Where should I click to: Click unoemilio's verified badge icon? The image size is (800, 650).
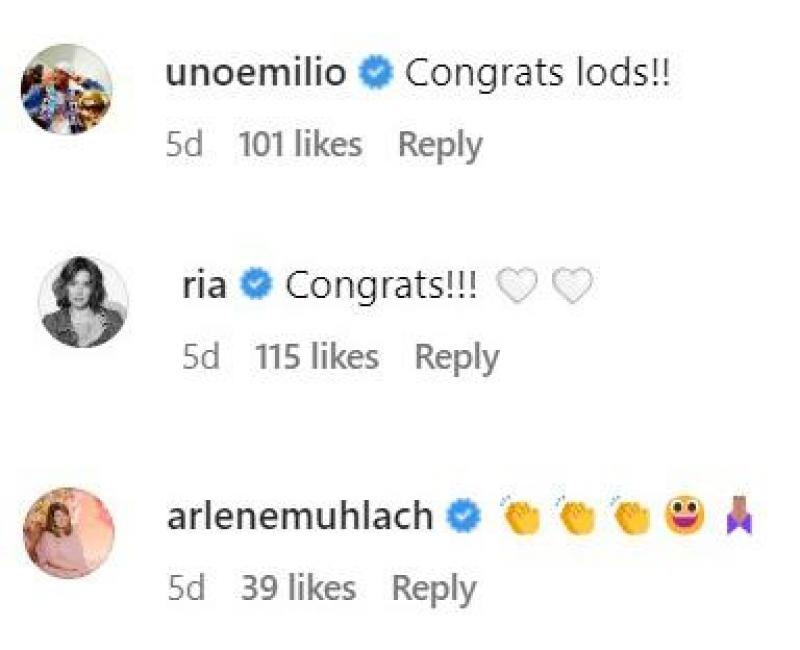coord(377,74)
